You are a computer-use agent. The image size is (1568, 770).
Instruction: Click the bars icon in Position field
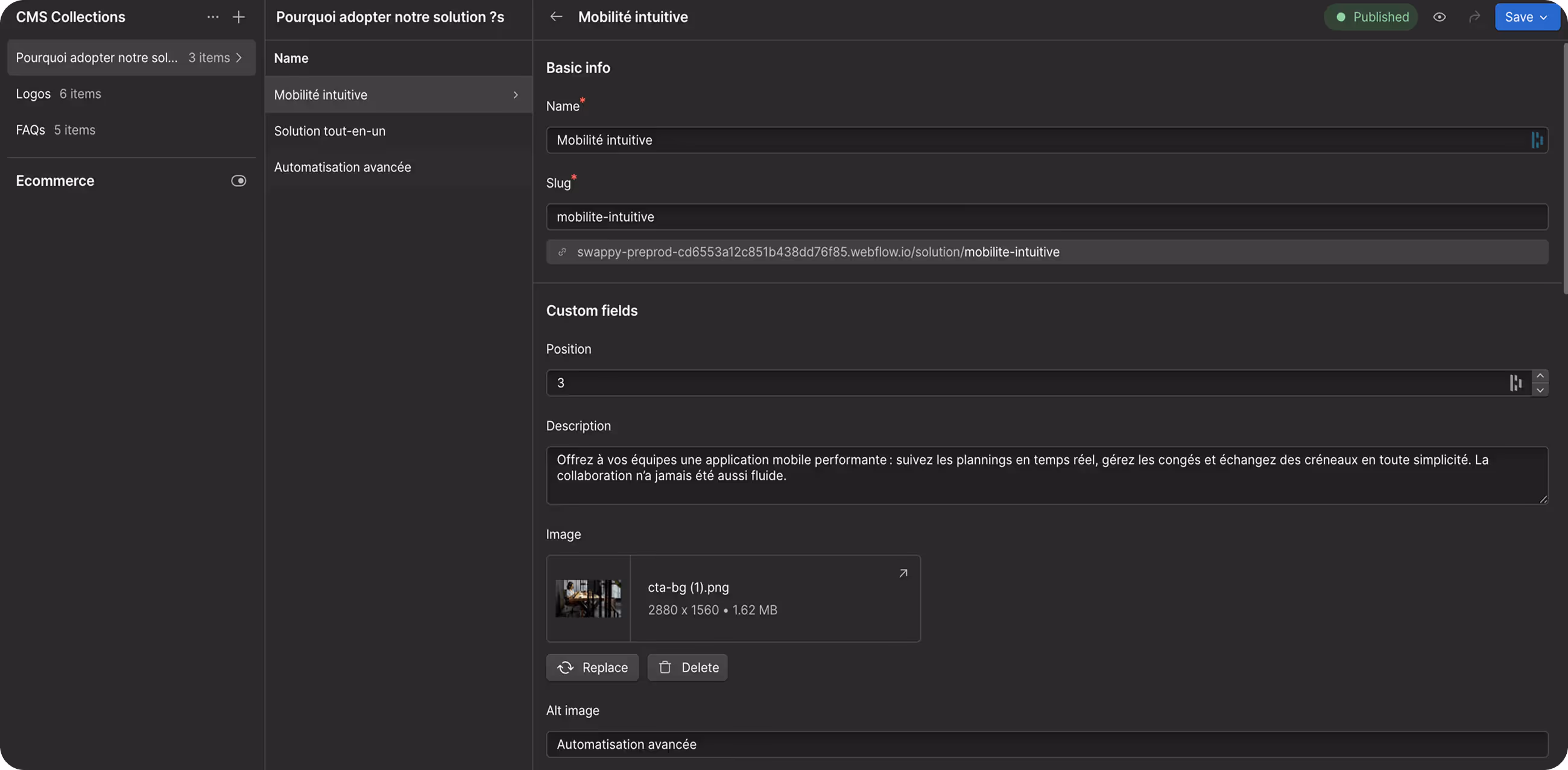click(x=1516, y=383)
